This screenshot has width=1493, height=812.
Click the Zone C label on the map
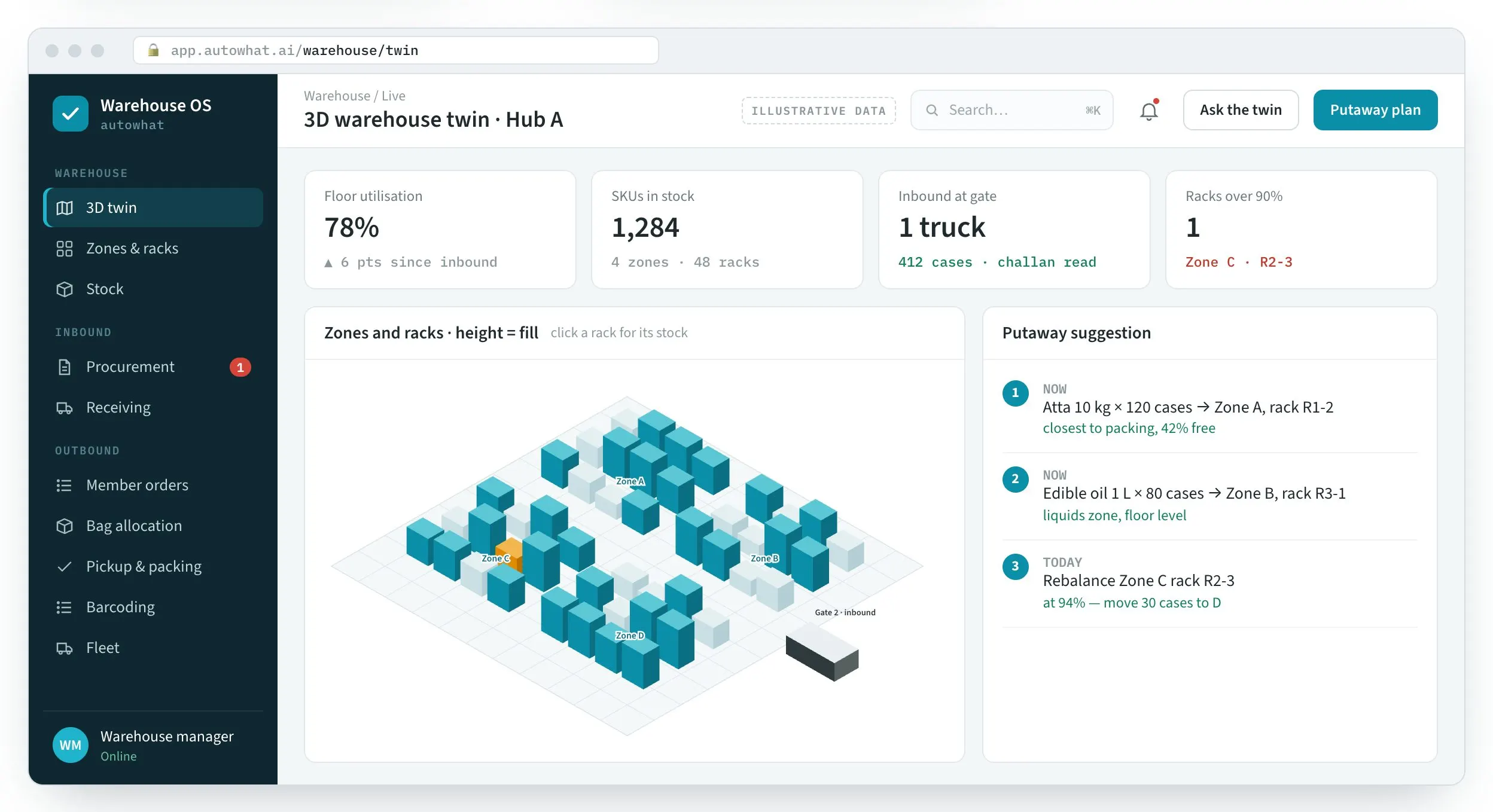click(x=496, y=558)
